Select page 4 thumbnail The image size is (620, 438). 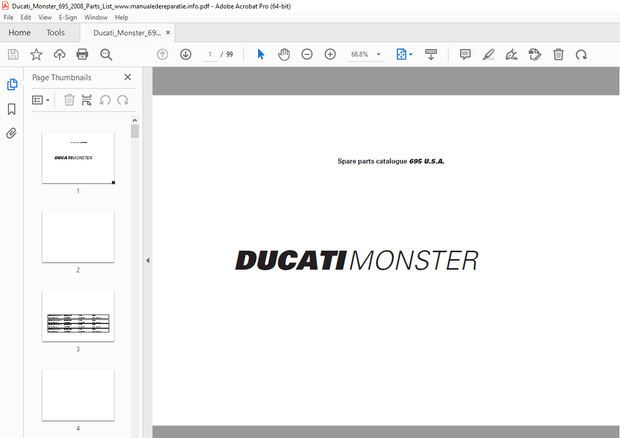(78, 395)
